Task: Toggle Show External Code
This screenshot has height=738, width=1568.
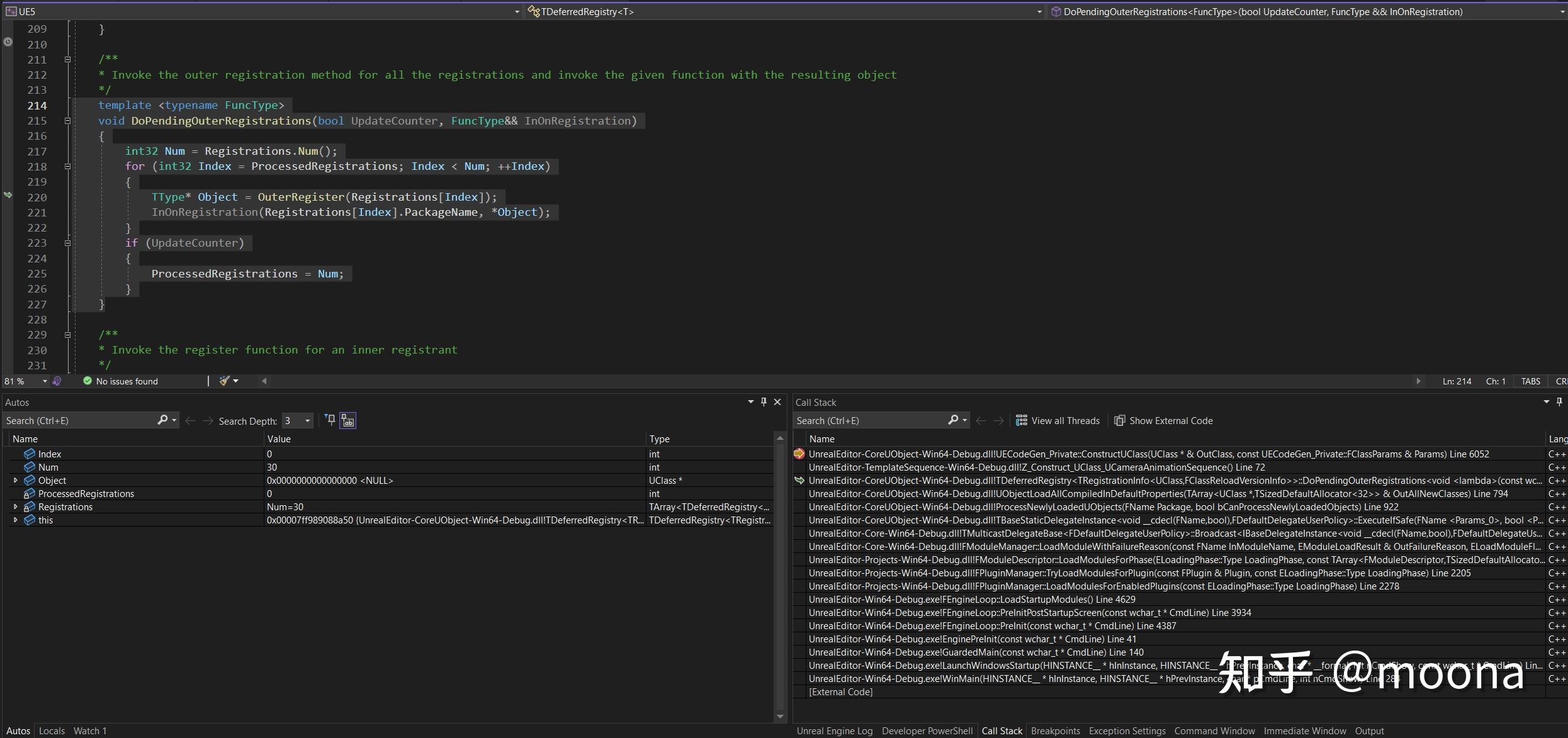Action: [x=1163, y=420]
